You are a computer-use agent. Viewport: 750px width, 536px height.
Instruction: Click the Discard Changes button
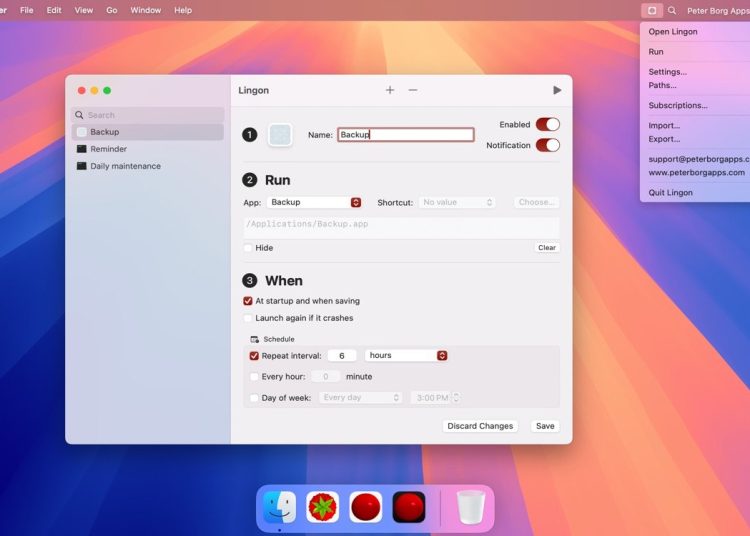click(x=480, y=426)
